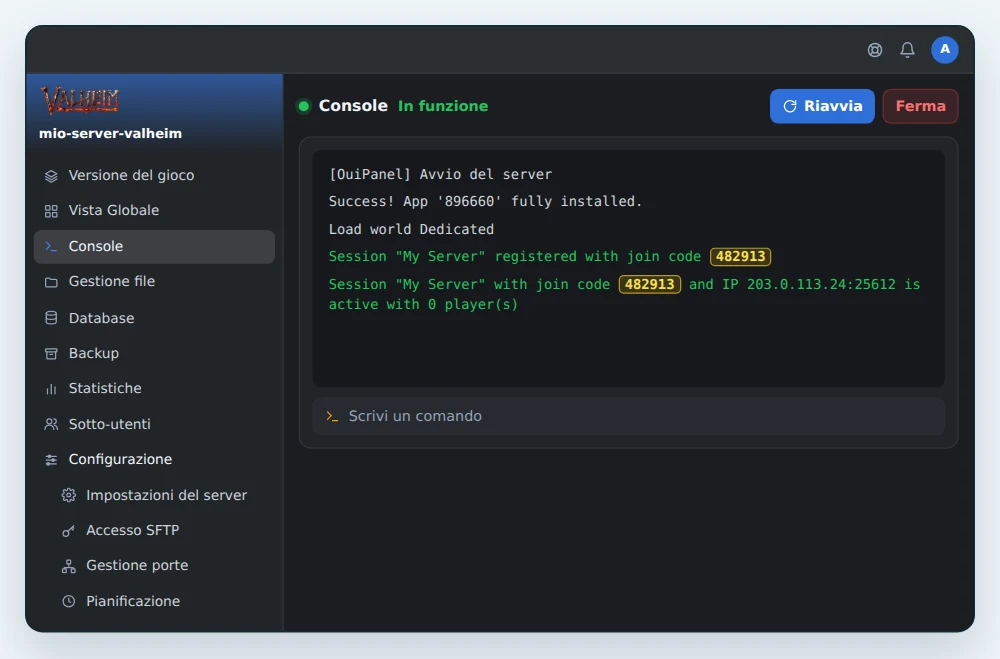
Task: Click the clock icon beside Pianificazione
Action: point(68,602)
